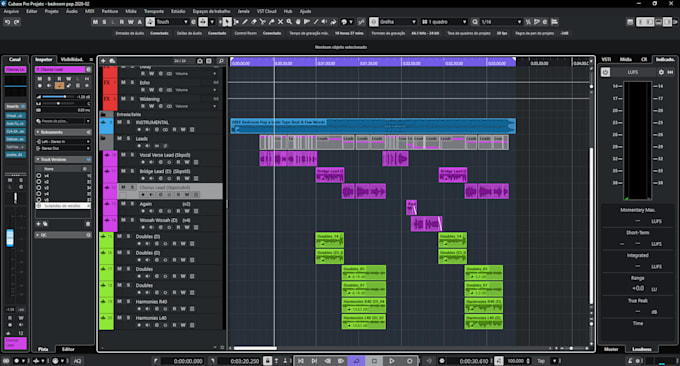The width and height of the screenshot is (680, 366).
Task: Select the Zoom magnifier tool
Action: [x=289, y=22]
